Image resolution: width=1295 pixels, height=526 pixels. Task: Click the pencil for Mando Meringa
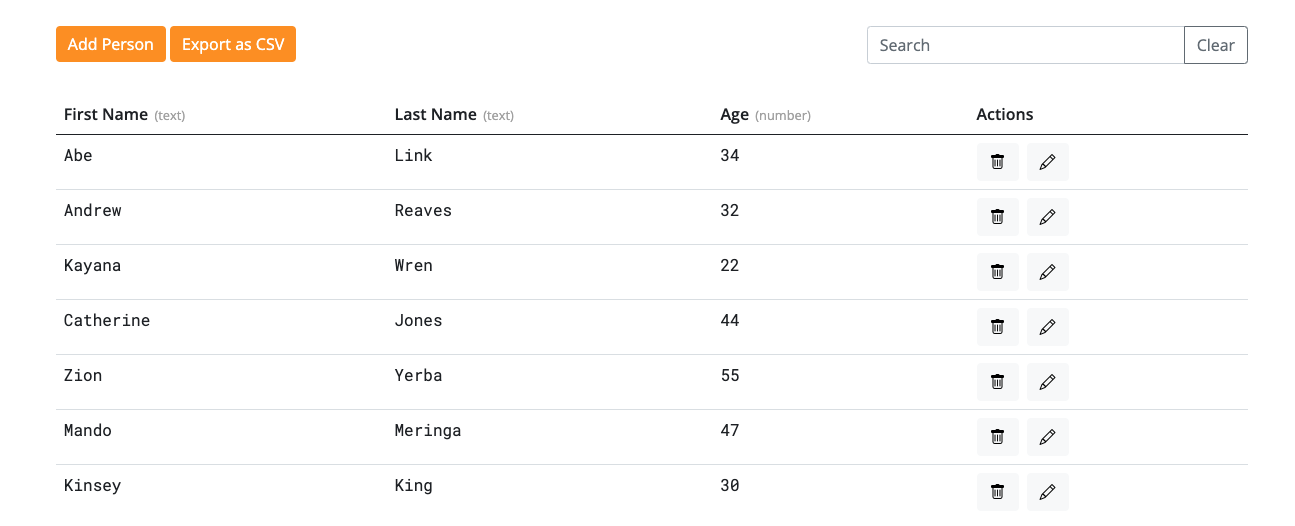click(x=1047, y=437)
